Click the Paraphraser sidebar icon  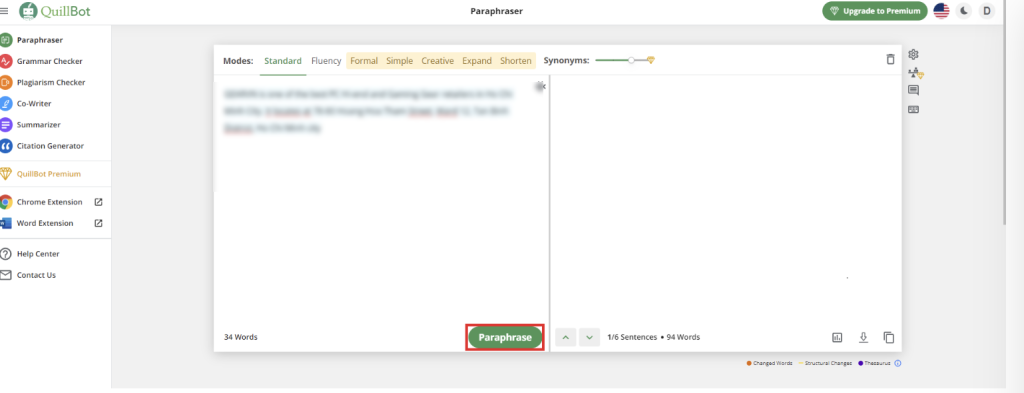pos(6,40)
